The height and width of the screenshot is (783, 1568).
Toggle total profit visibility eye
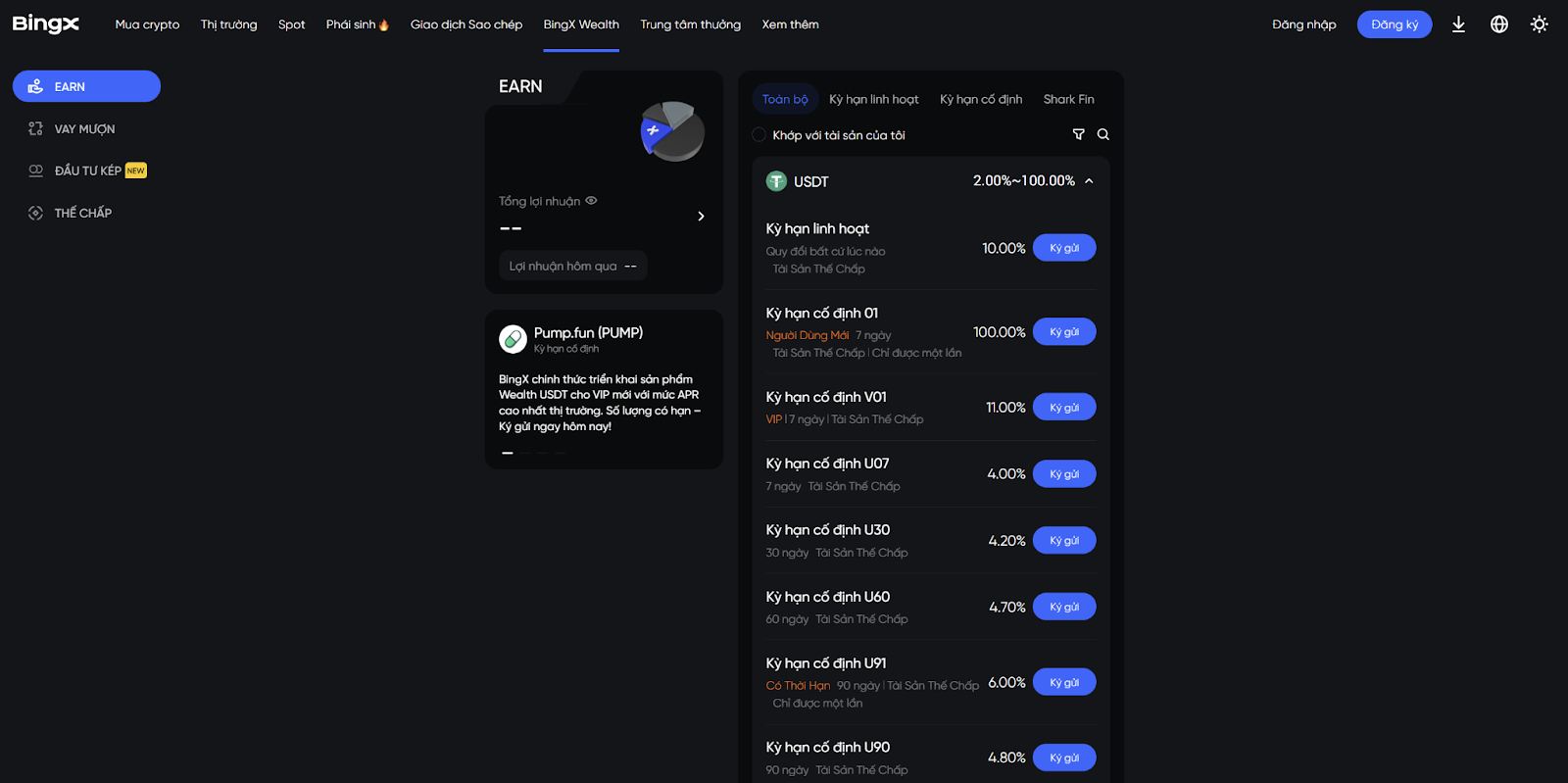[x=591, y=201]
